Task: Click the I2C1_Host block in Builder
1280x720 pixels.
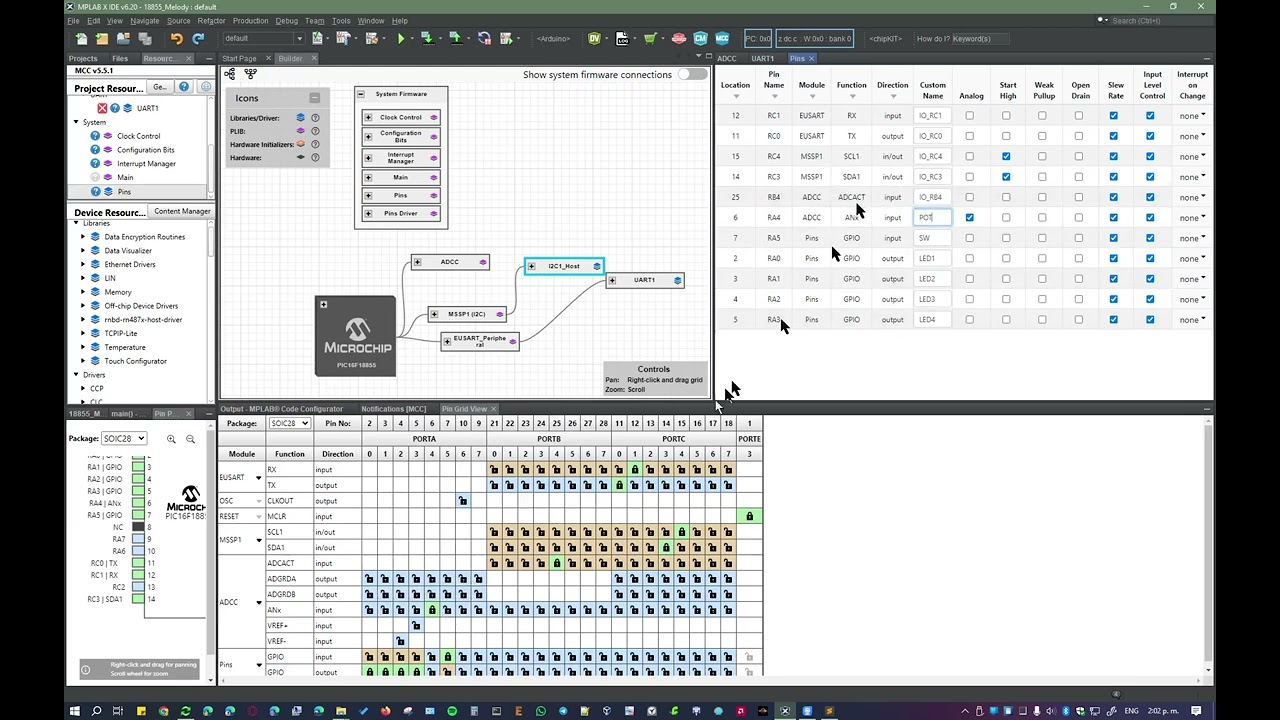Action: click(564, 266)
